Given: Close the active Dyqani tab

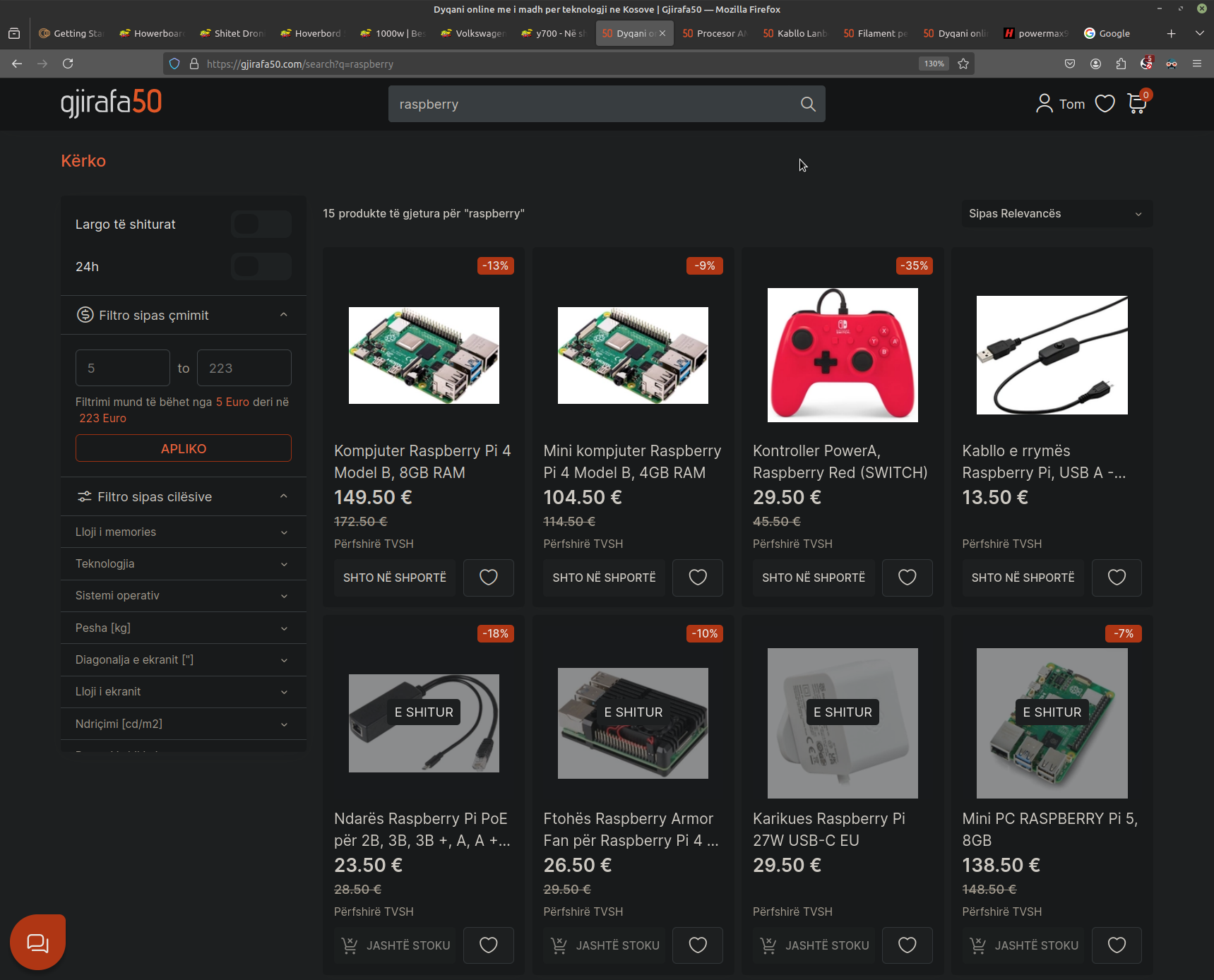Looking at the screenshot, I should [662, 33].
